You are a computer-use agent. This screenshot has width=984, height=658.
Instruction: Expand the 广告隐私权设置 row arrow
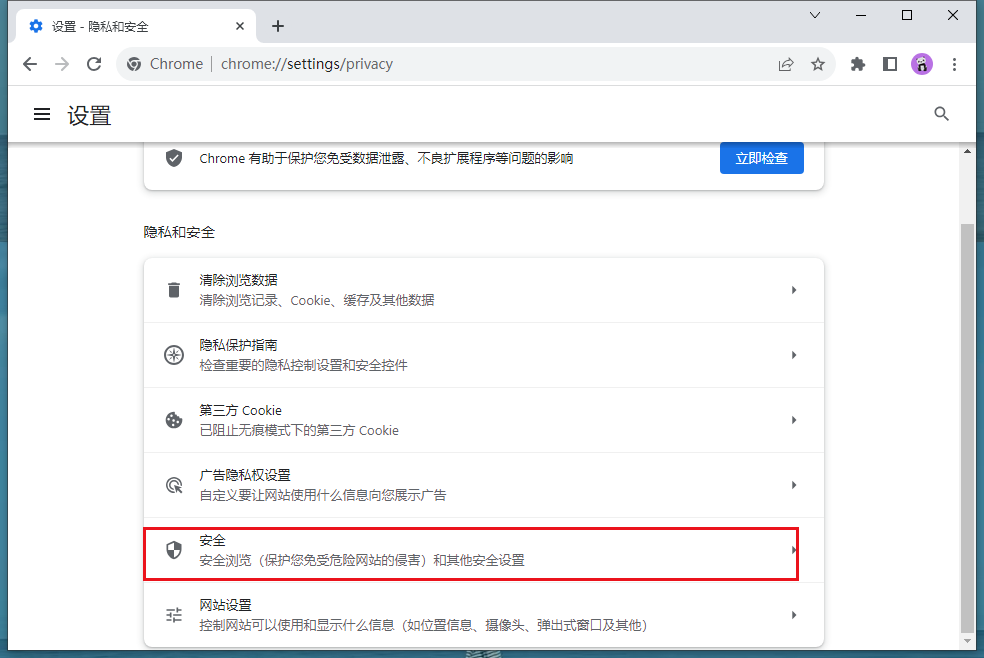click(794, 485)
